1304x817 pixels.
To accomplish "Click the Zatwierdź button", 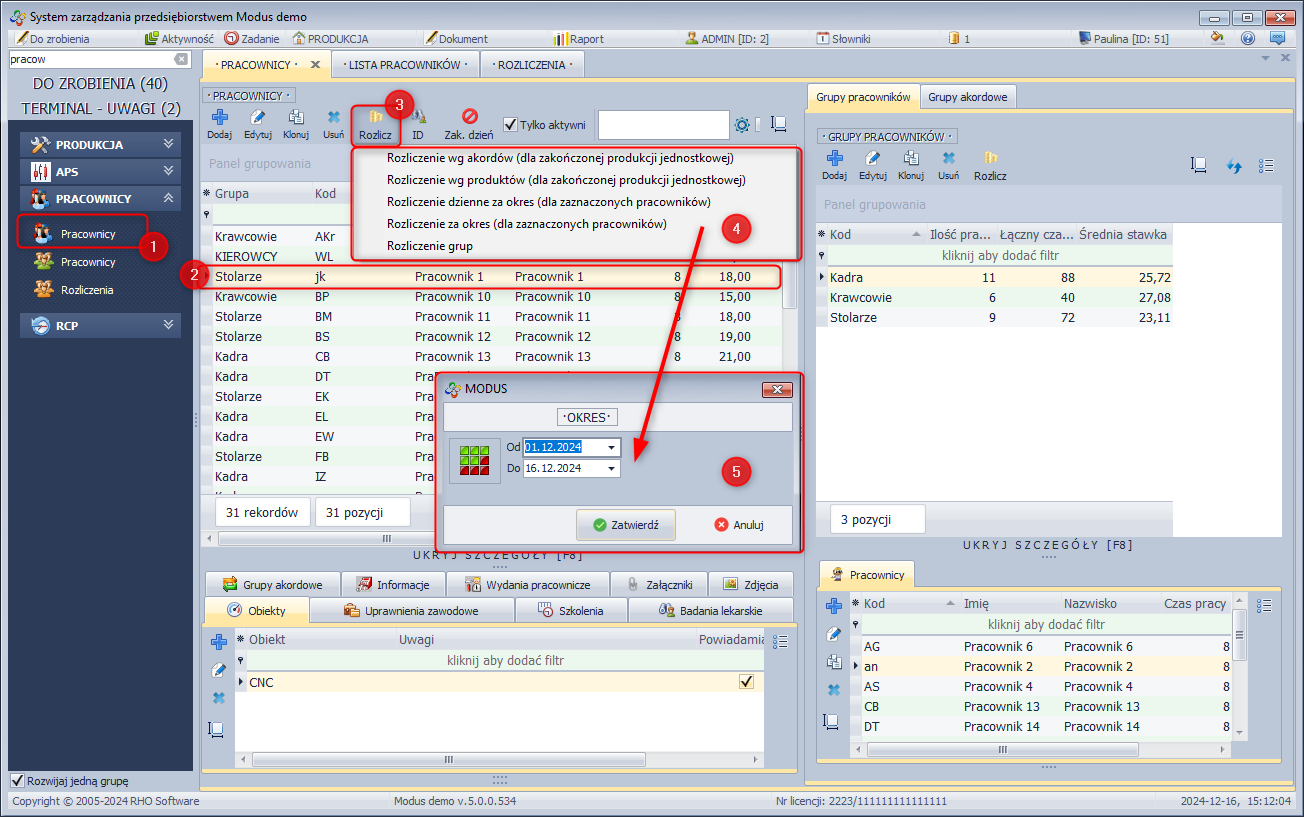I will click(x=625, y=524).
